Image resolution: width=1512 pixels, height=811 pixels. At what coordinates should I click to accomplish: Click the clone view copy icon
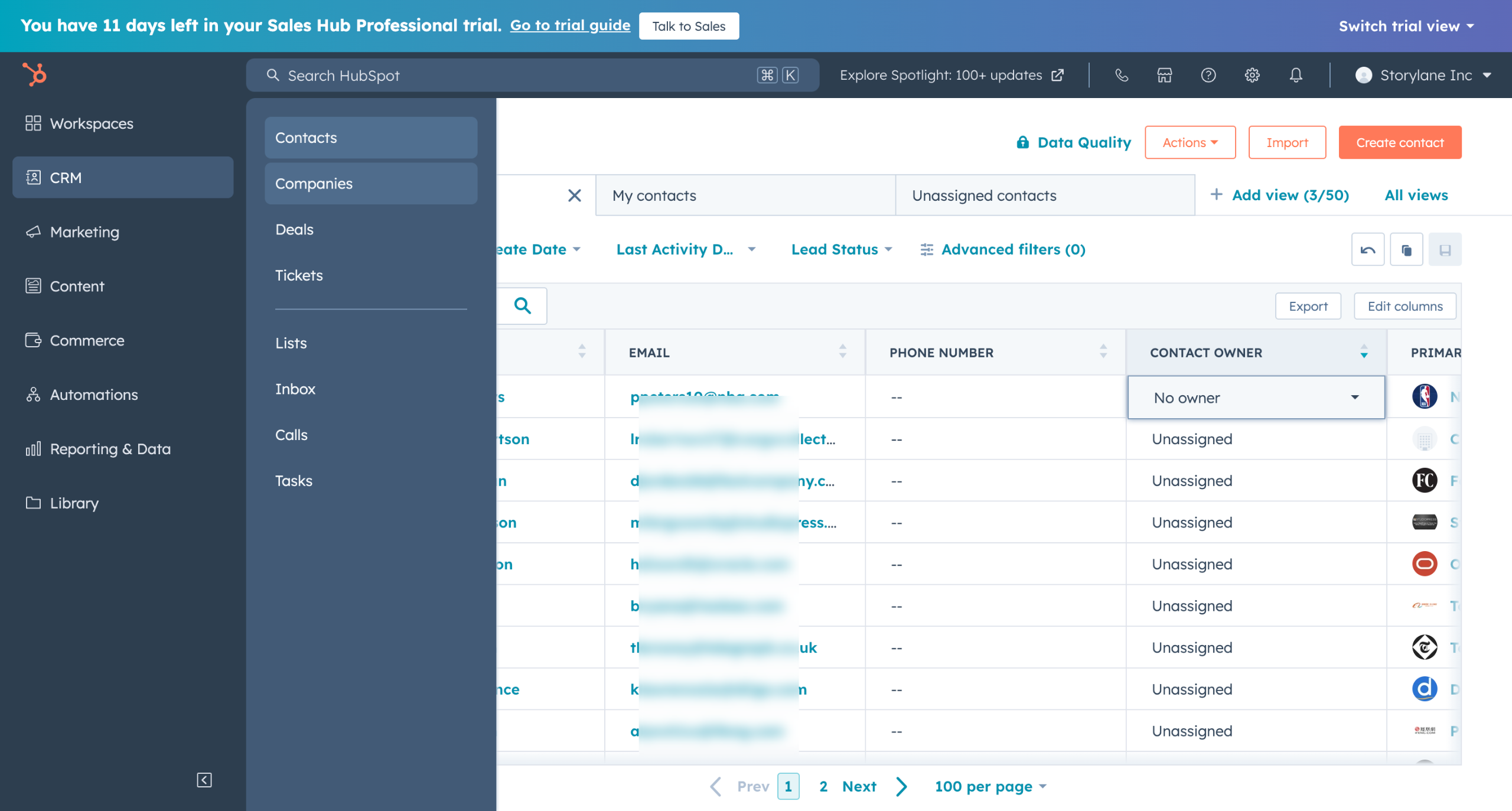1406,250
